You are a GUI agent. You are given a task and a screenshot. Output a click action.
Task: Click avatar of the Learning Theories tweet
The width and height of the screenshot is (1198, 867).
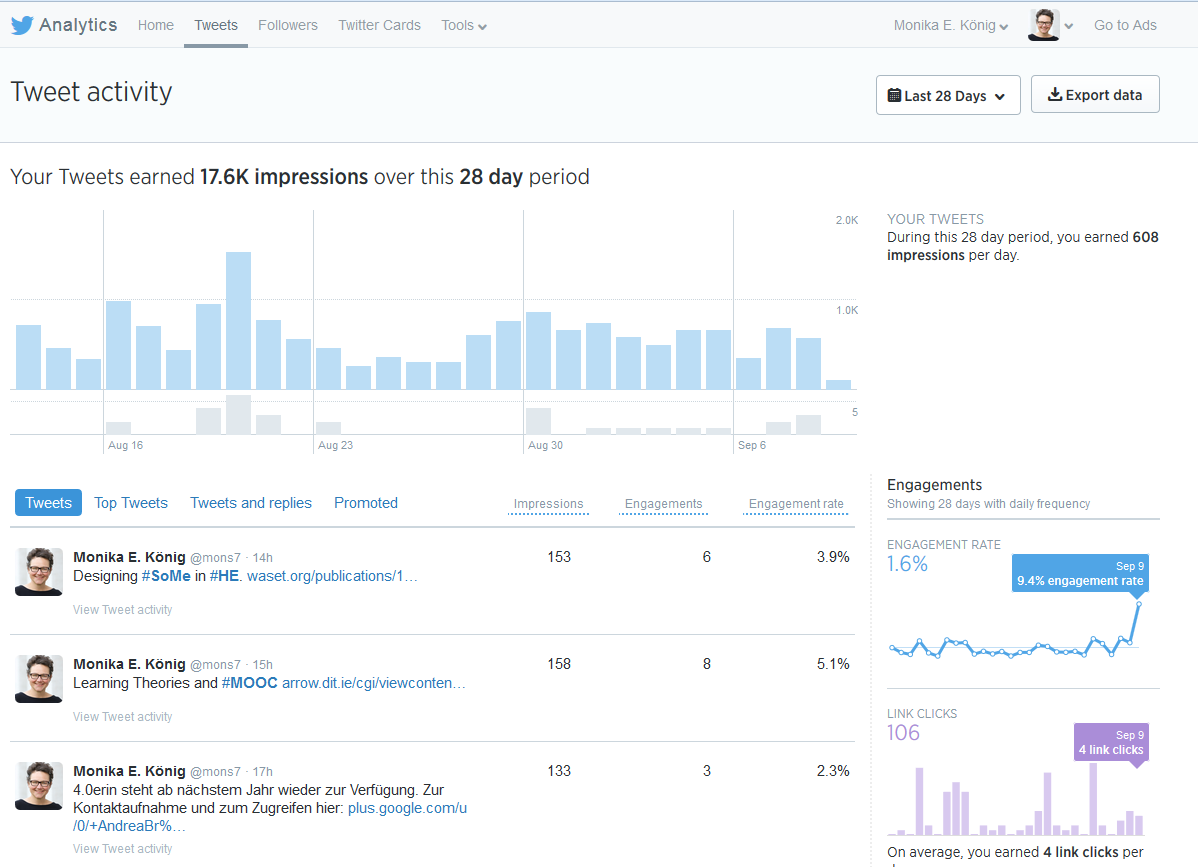click(x=39, y=679)
